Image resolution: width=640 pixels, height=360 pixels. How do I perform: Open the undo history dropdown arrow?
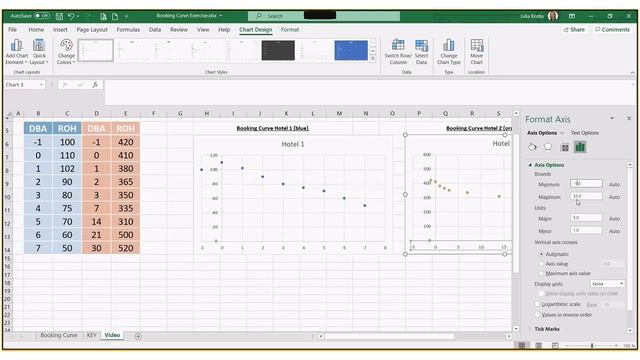(x=78, y=16)
